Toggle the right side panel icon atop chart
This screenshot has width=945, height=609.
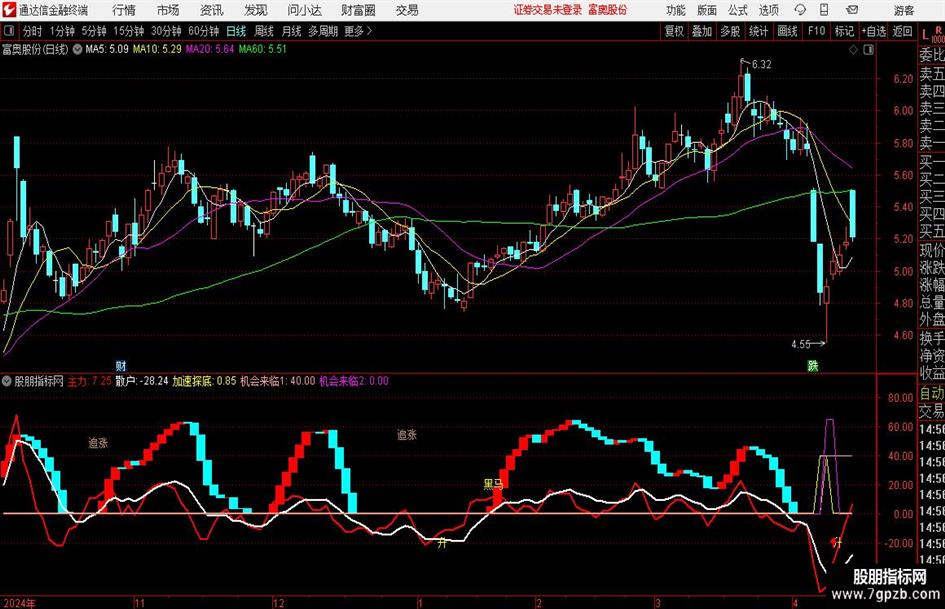coord(868,50)
